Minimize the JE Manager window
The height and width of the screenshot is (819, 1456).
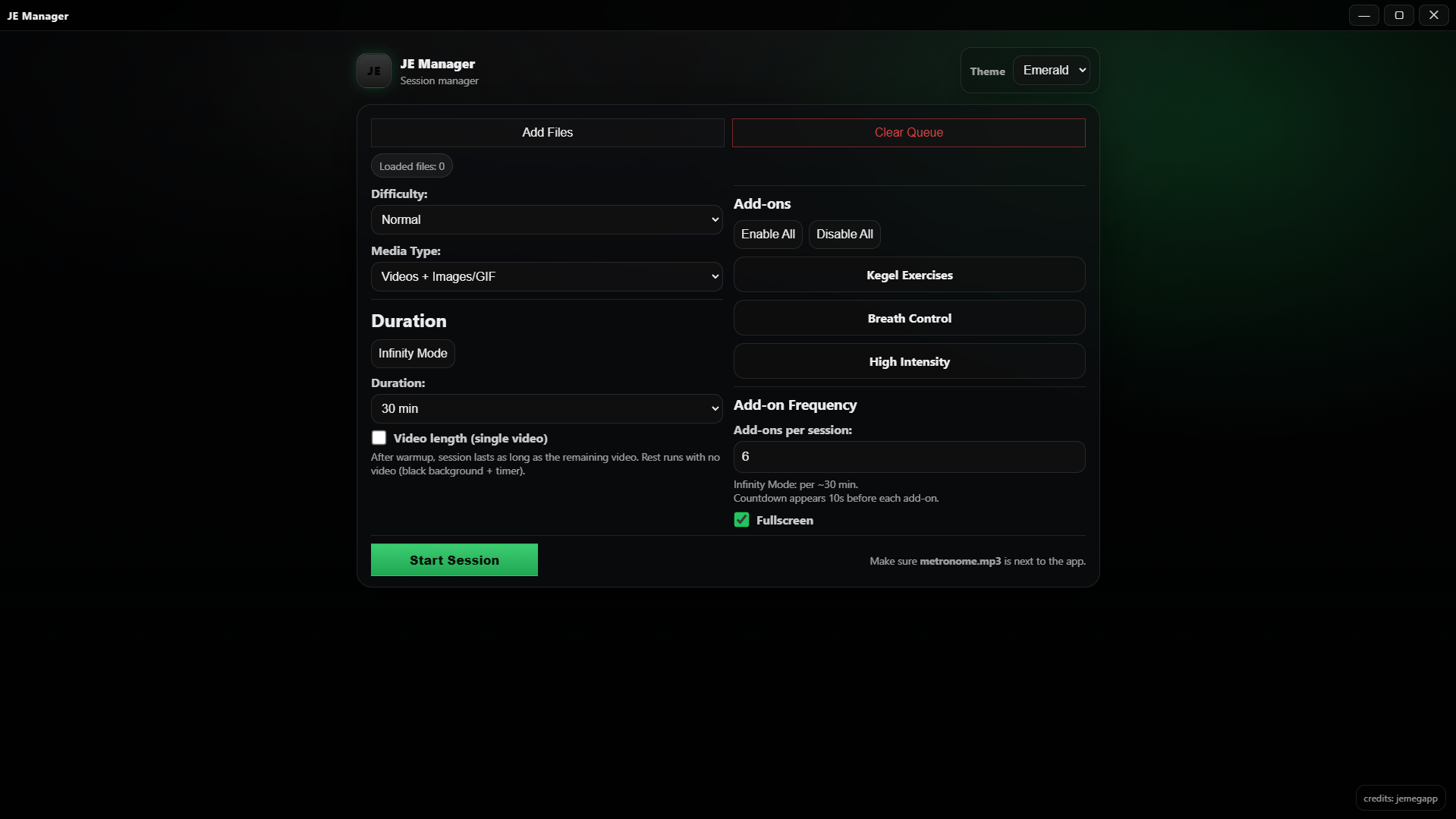click(x=1363, y=15)
